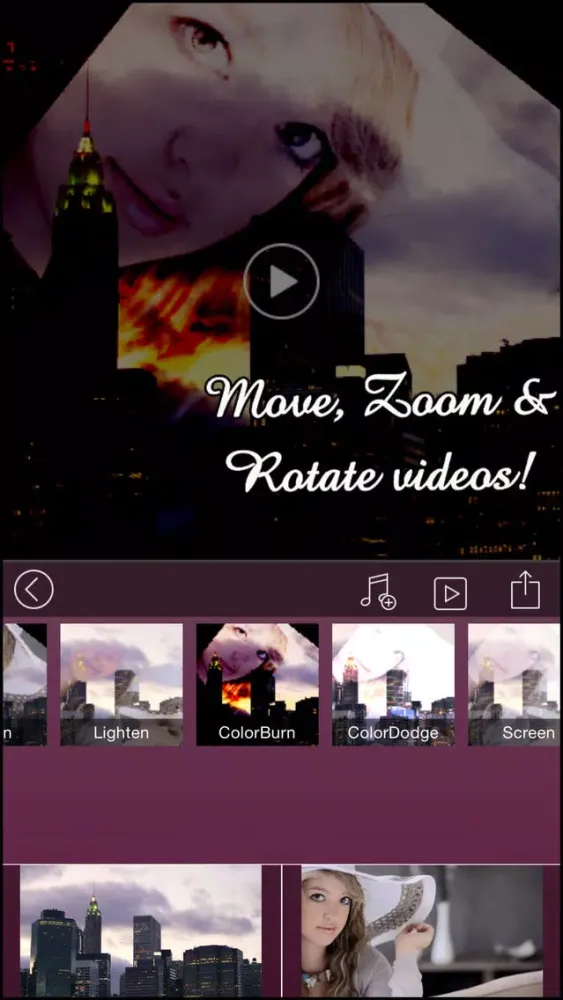Image resolution: width=563 pixels, height=1000 pixels.
Task: Open the play preview box icon
Action: pyautogui.click(x=450, y=594)
